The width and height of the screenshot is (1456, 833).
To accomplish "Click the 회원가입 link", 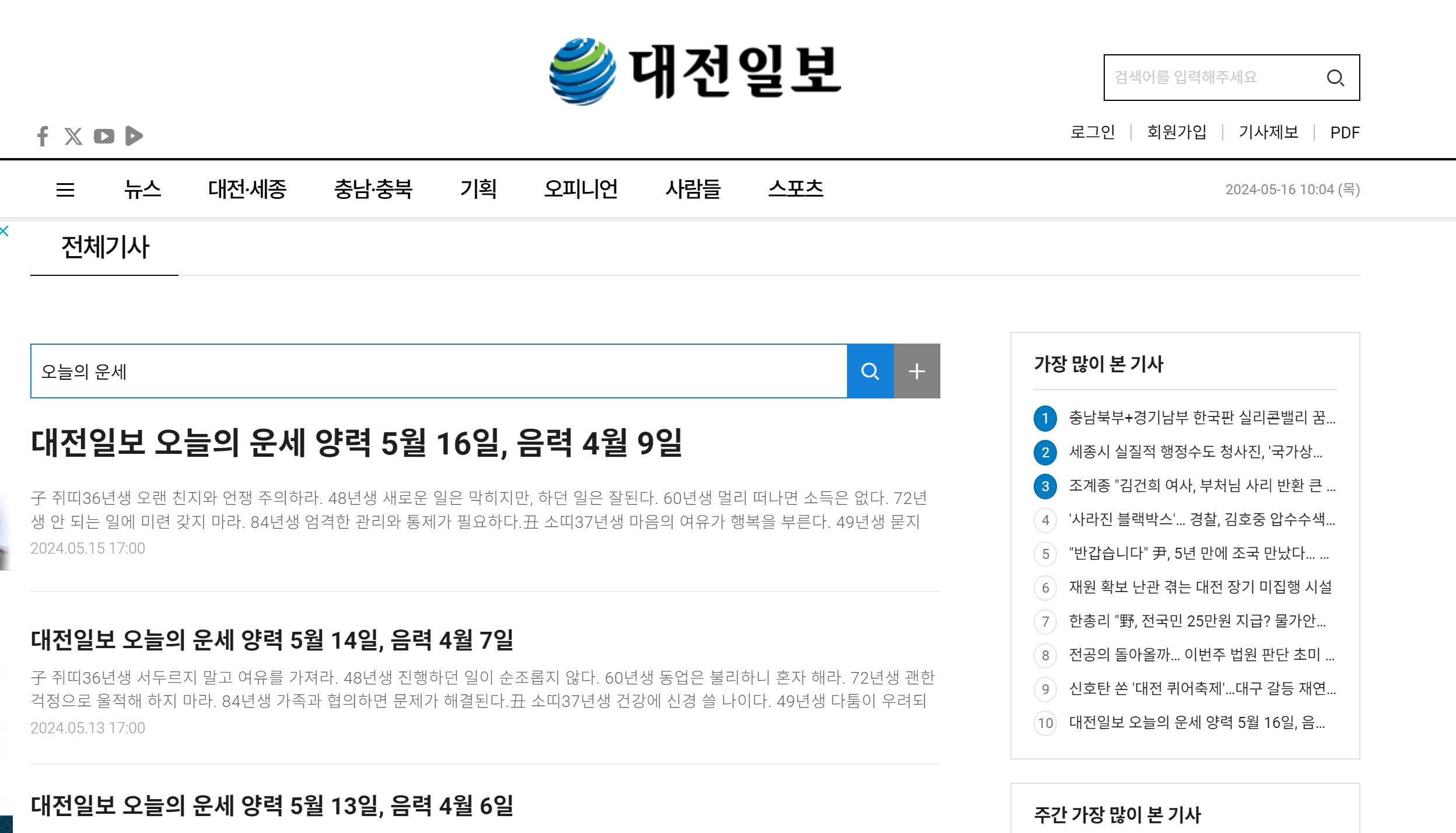I will click(1177, 132).
